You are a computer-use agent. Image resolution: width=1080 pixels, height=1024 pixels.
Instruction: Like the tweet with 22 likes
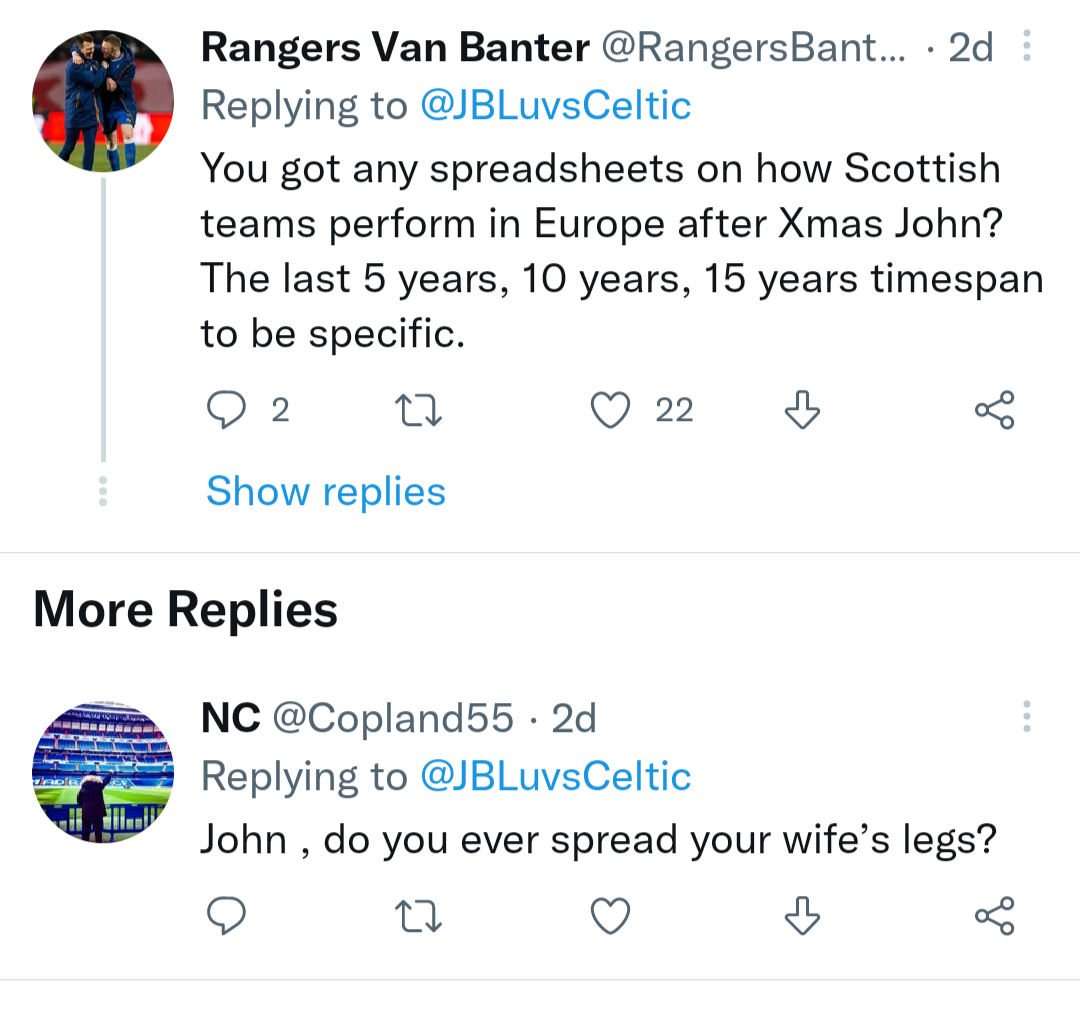610,410
